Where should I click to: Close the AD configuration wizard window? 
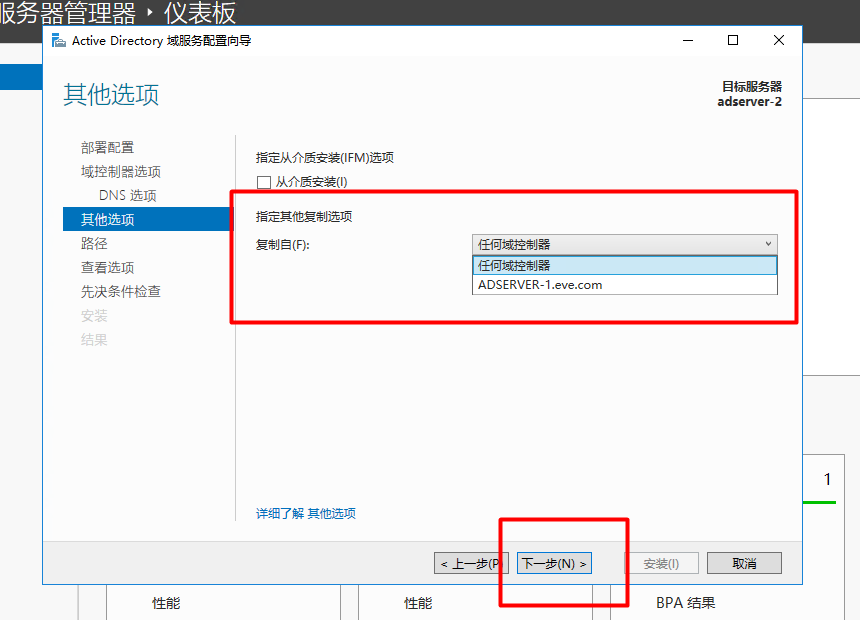point(779,41)
